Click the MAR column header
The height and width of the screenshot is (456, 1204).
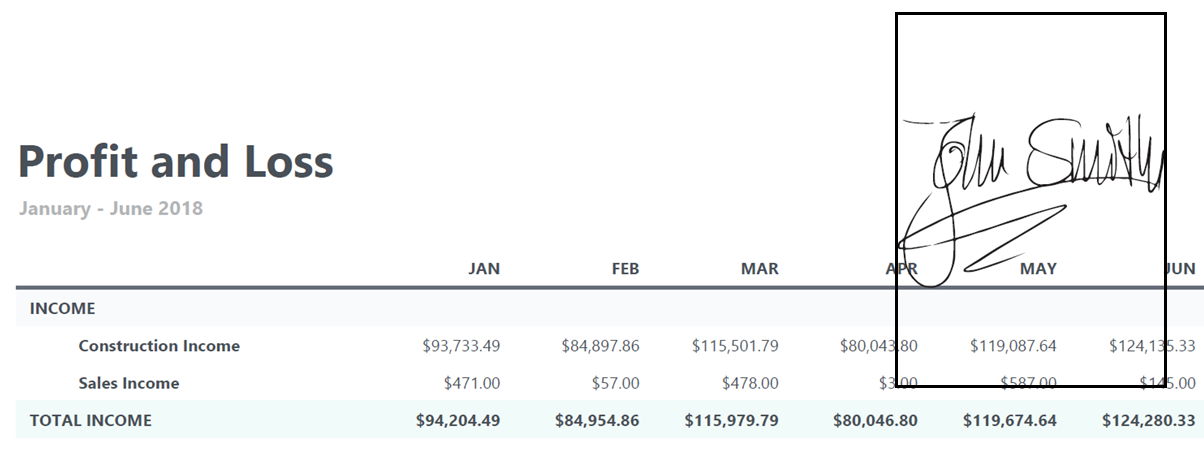(760, 269)
